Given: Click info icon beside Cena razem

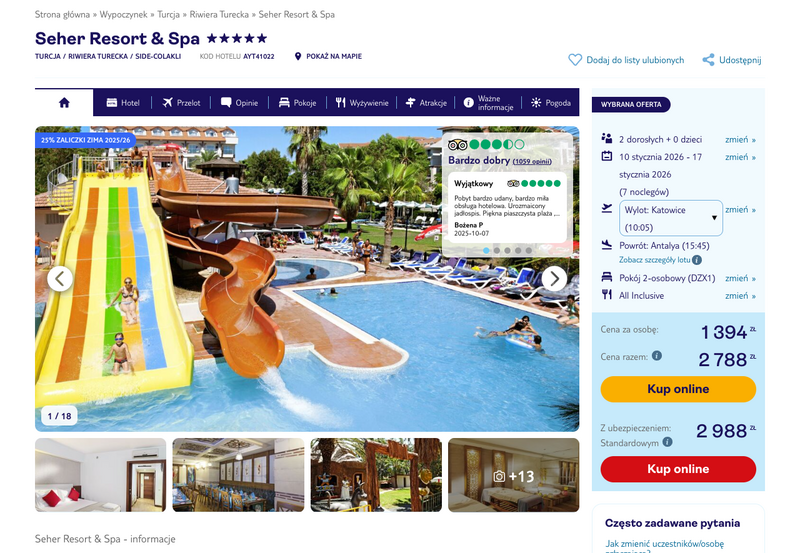Looking at the screenshot, I should click(x=657, y=356).
